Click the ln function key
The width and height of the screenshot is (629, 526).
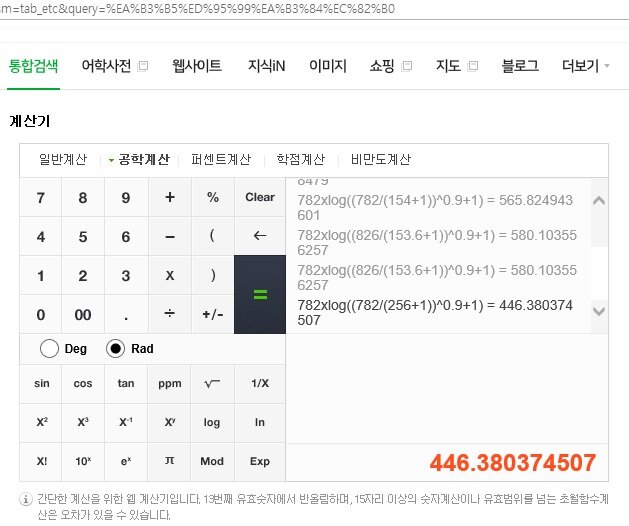click(x=260, y=422)
